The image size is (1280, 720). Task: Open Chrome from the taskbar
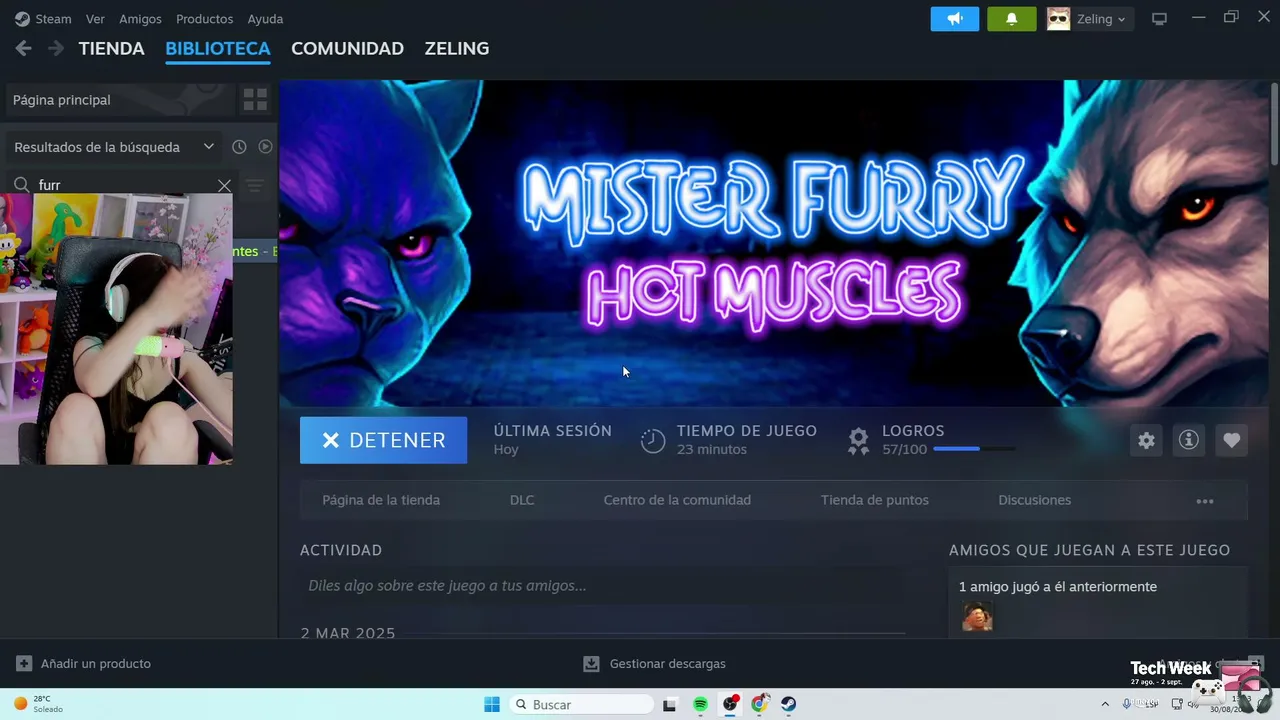click(759, 705)
